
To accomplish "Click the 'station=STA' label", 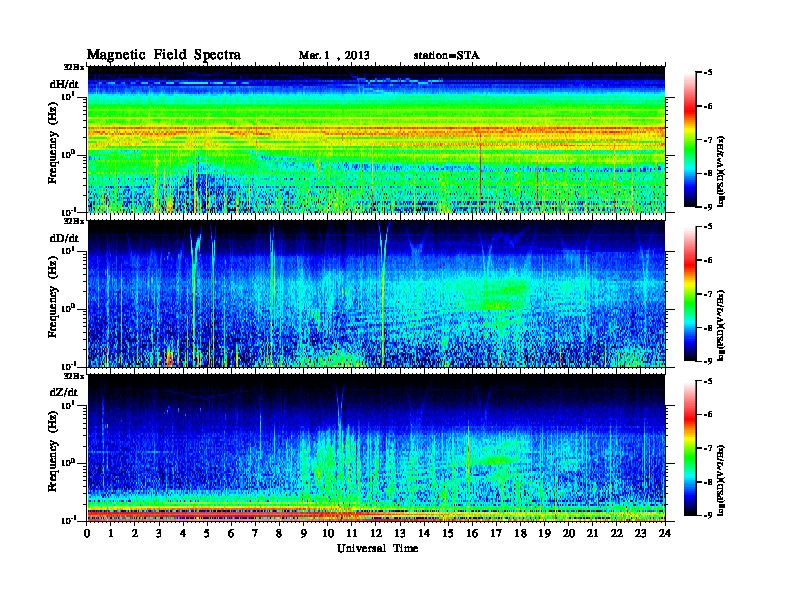I will (446, 55).
